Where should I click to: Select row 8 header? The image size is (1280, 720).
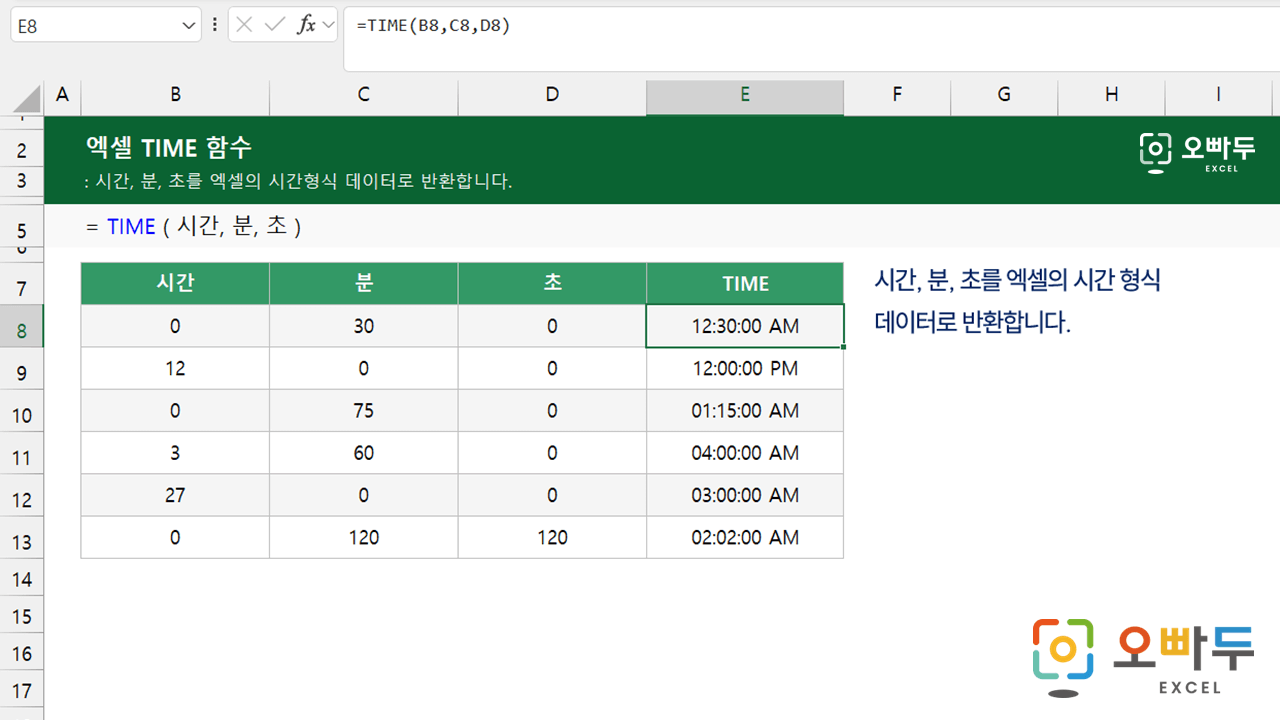tap(22, 331)
